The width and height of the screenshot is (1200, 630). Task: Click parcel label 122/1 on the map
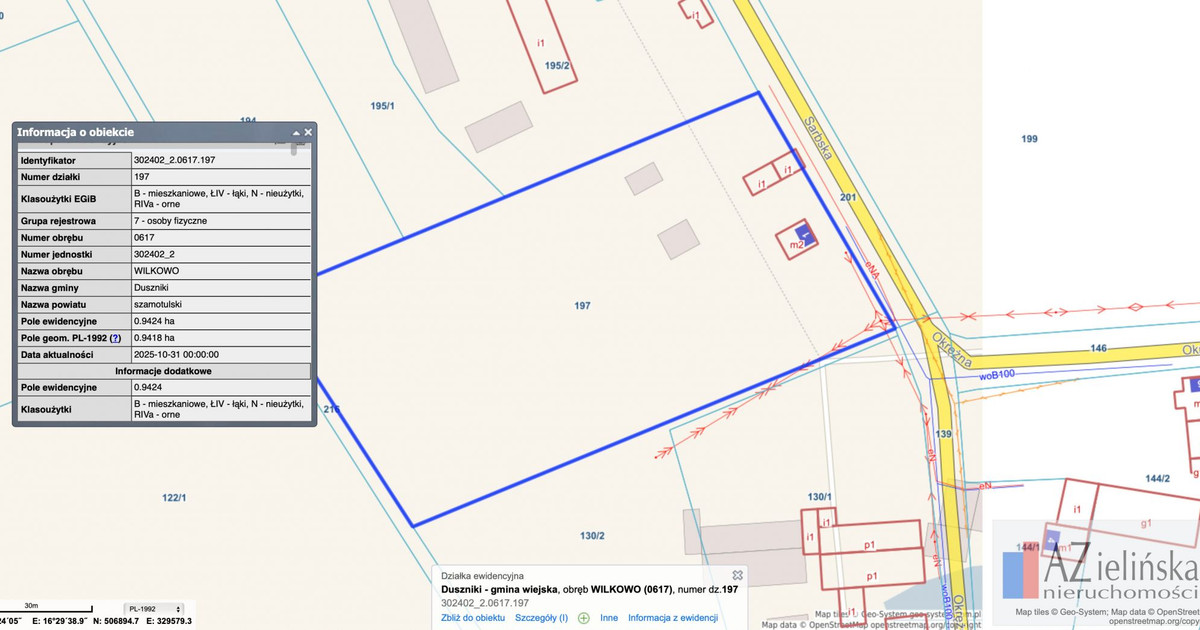pyautogui.click(x=174, y=497)
